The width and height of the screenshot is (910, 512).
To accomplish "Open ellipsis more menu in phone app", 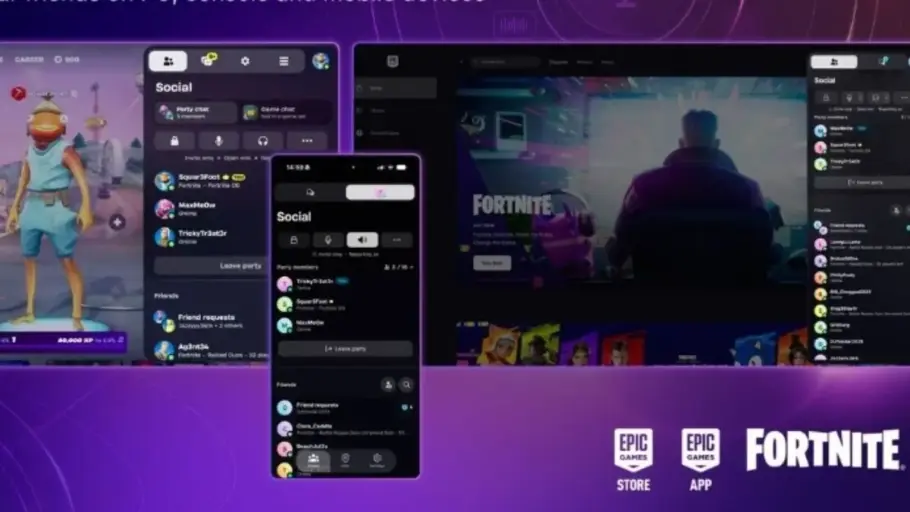I will (397, 240).
